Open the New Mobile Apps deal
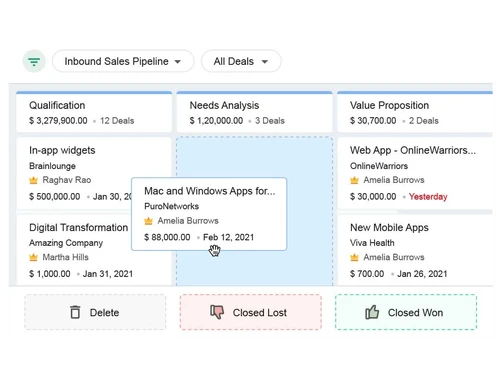The width and height of the screenshot is (500, 375). click(389, 228)
